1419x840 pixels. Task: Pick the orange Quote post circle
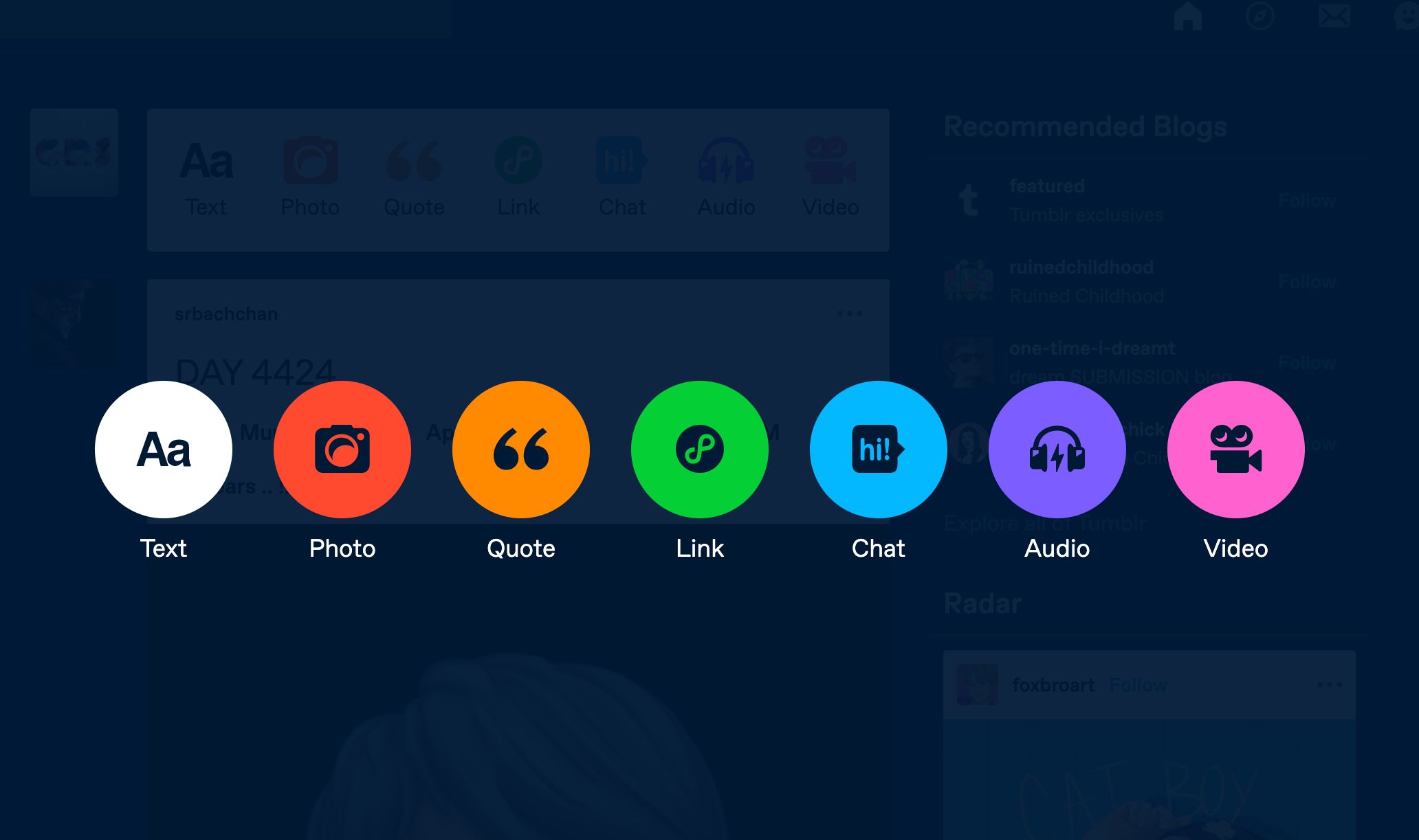[x=521, y=450]
